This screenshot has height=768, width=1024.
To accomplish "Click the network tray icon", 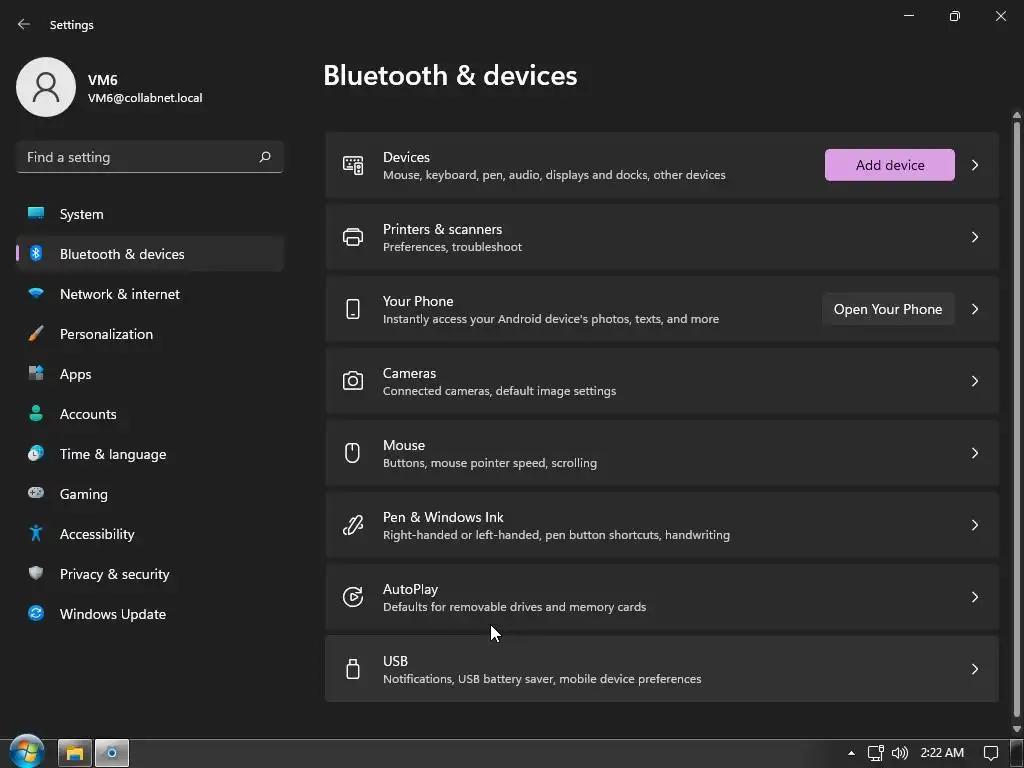I will click(876, 753).
